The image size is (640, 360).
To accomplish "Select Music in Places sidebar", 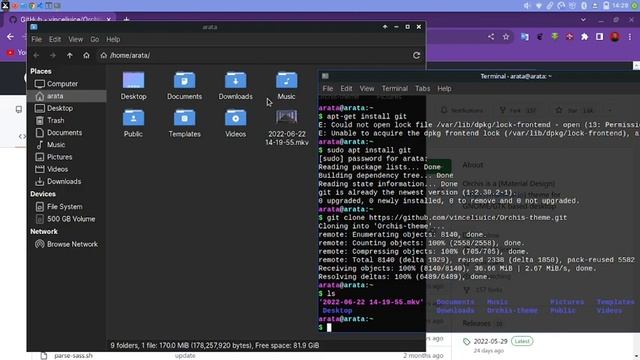I will coord(67,145).
